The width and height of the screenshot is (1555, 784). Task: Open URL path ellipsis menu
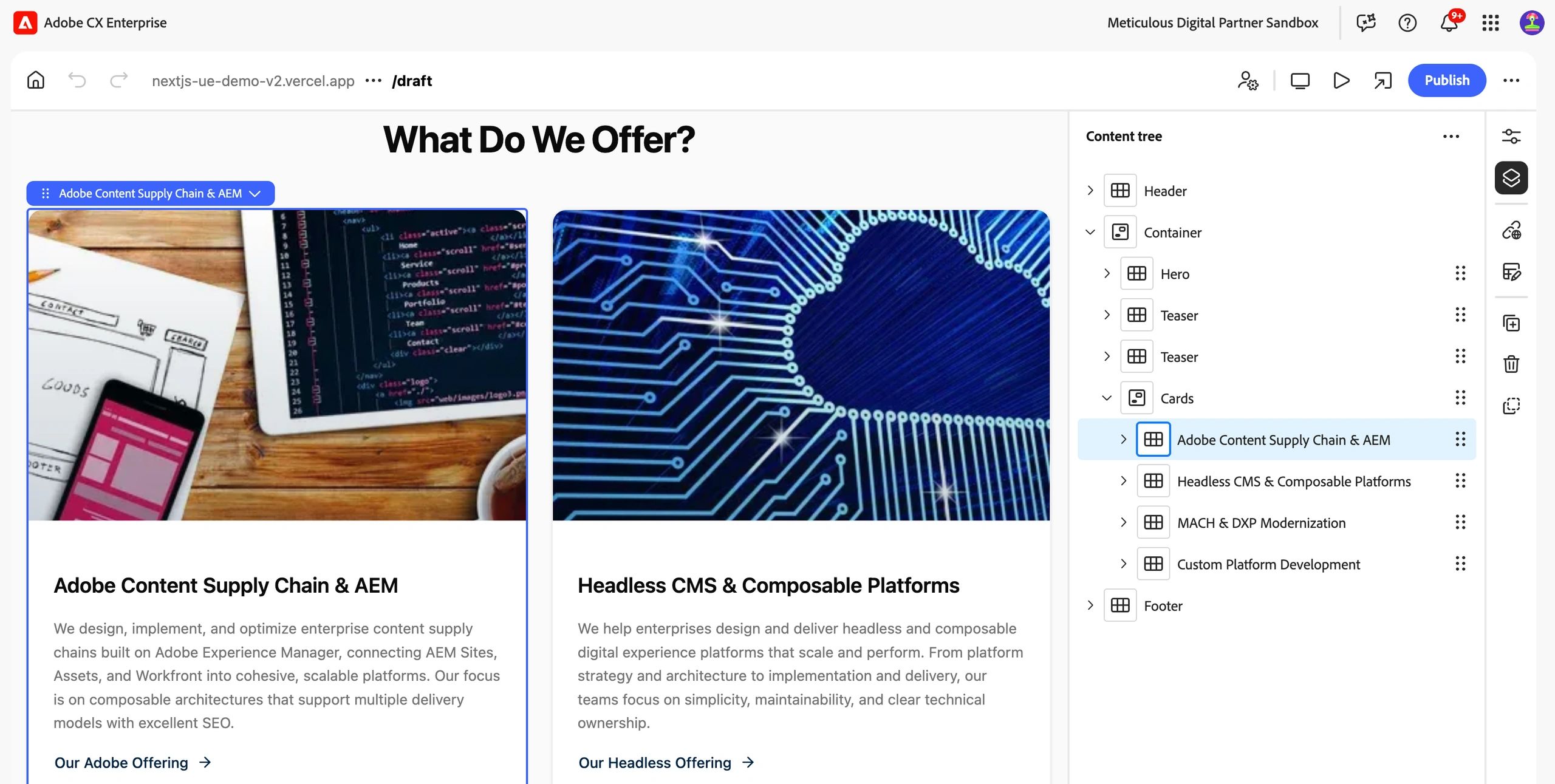pyautogui.click(x=373, y=80)
